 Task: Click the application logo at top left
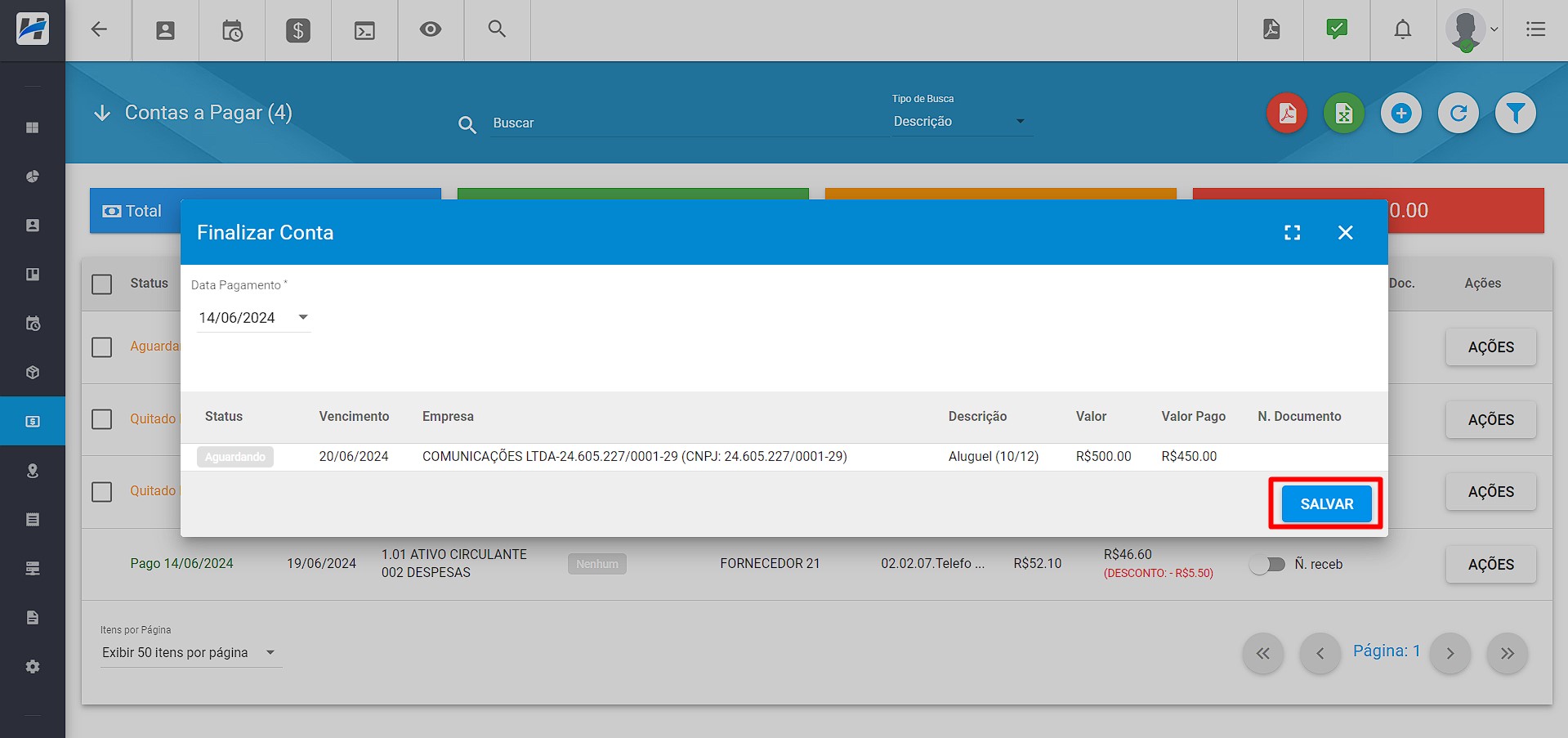tap(33, 29)
